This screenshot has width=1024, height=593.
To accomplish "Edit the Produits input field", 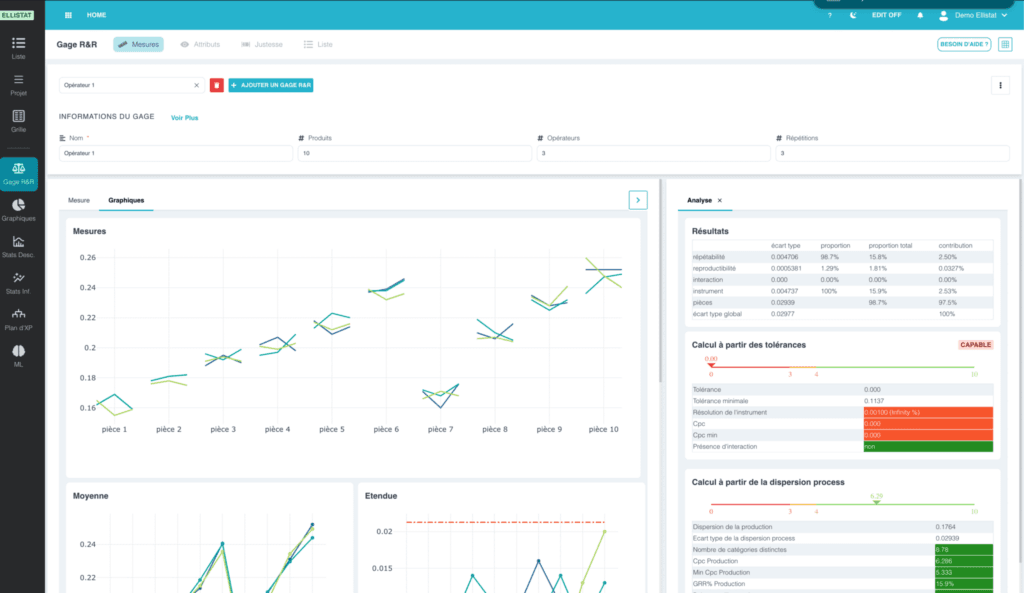I will [x=415, y=153].
